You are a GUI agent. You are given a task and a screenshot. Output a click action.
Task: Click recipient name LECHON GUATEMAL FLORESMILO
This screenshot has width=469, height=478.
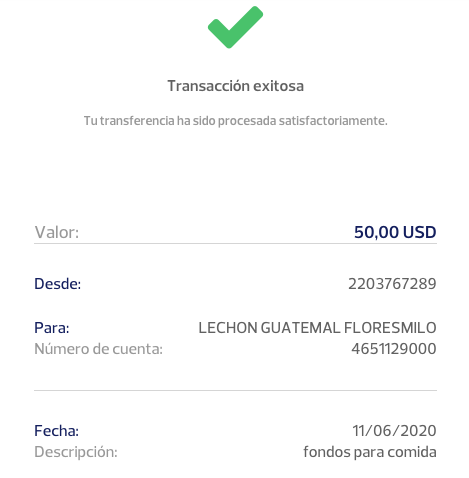tap(317, 328)
